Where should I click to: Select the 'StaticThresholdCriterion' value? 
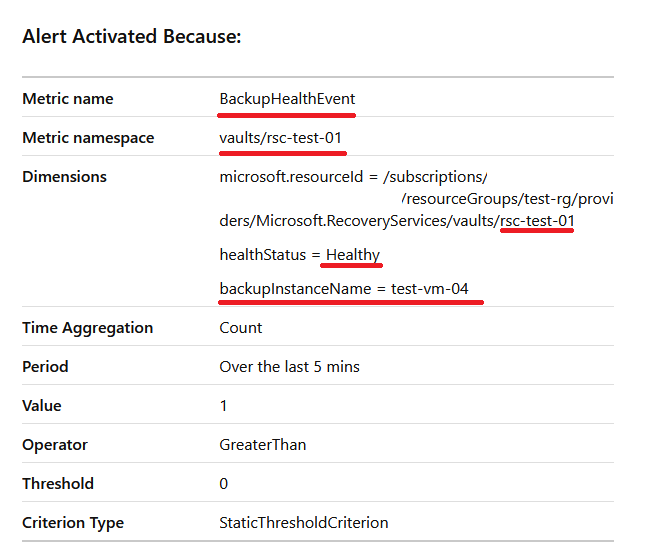[304, 523]
